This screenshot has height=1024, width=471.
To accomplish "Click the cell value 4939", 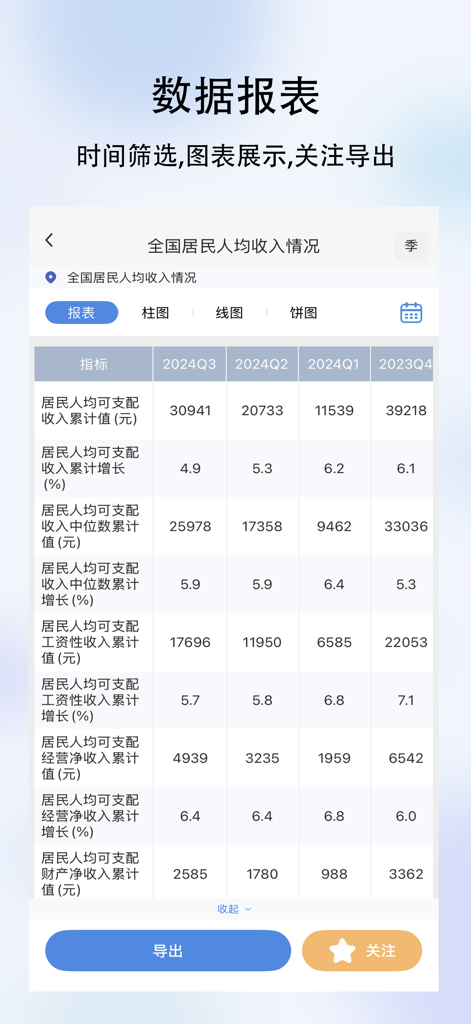I will (190, 758).
